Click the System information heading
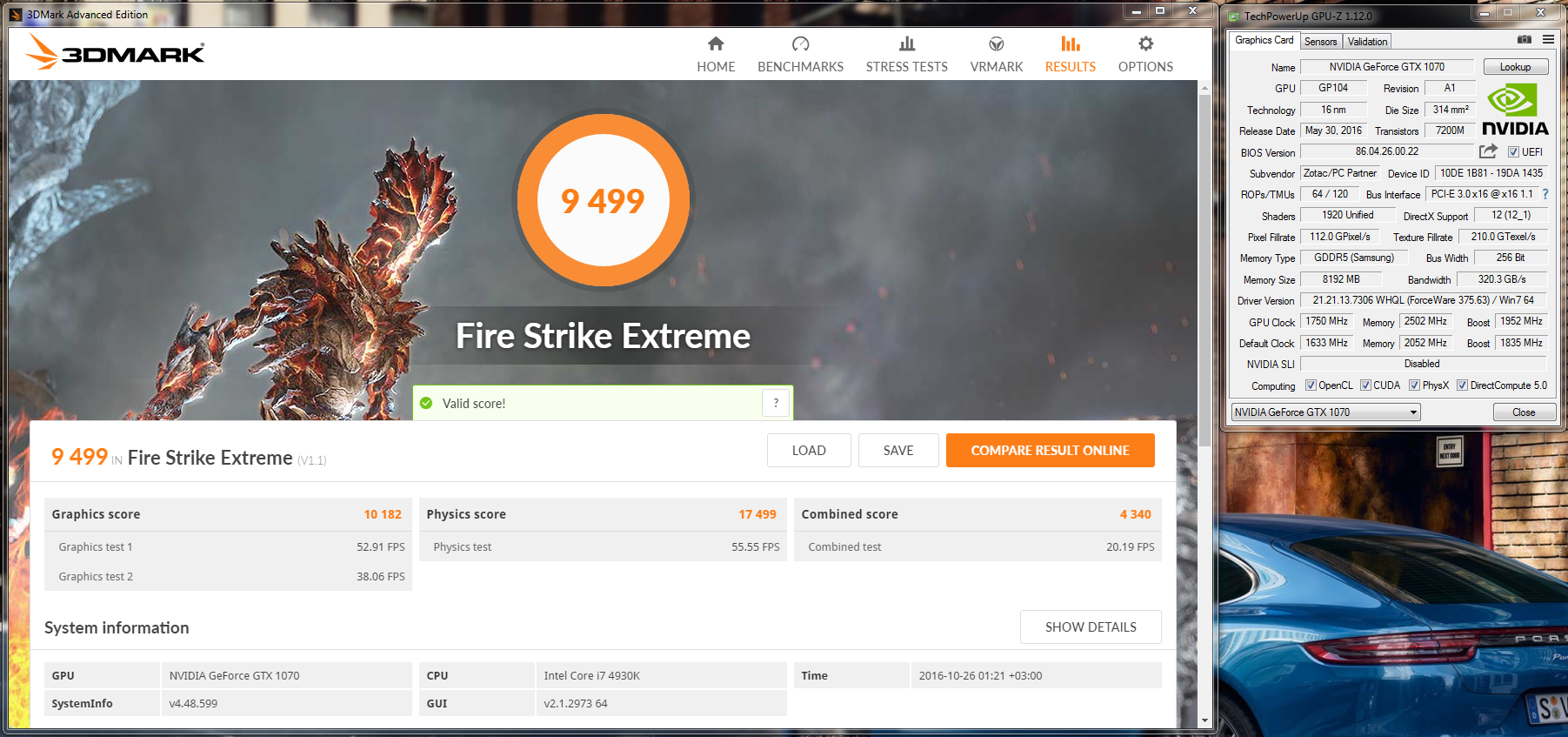 click(117, 627)
